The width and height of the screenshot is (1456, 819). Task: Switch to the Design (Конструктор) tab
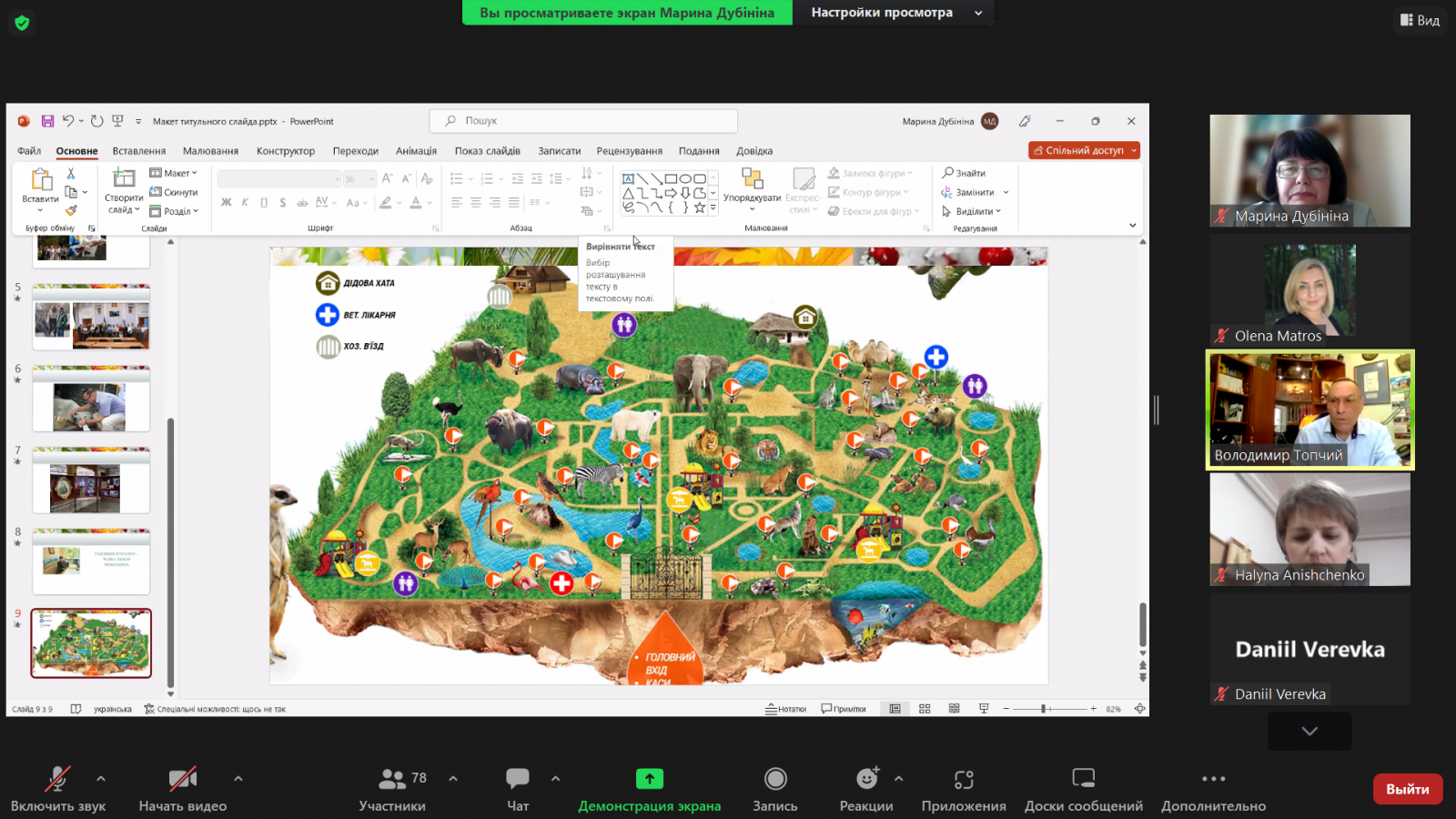point(286,151)
